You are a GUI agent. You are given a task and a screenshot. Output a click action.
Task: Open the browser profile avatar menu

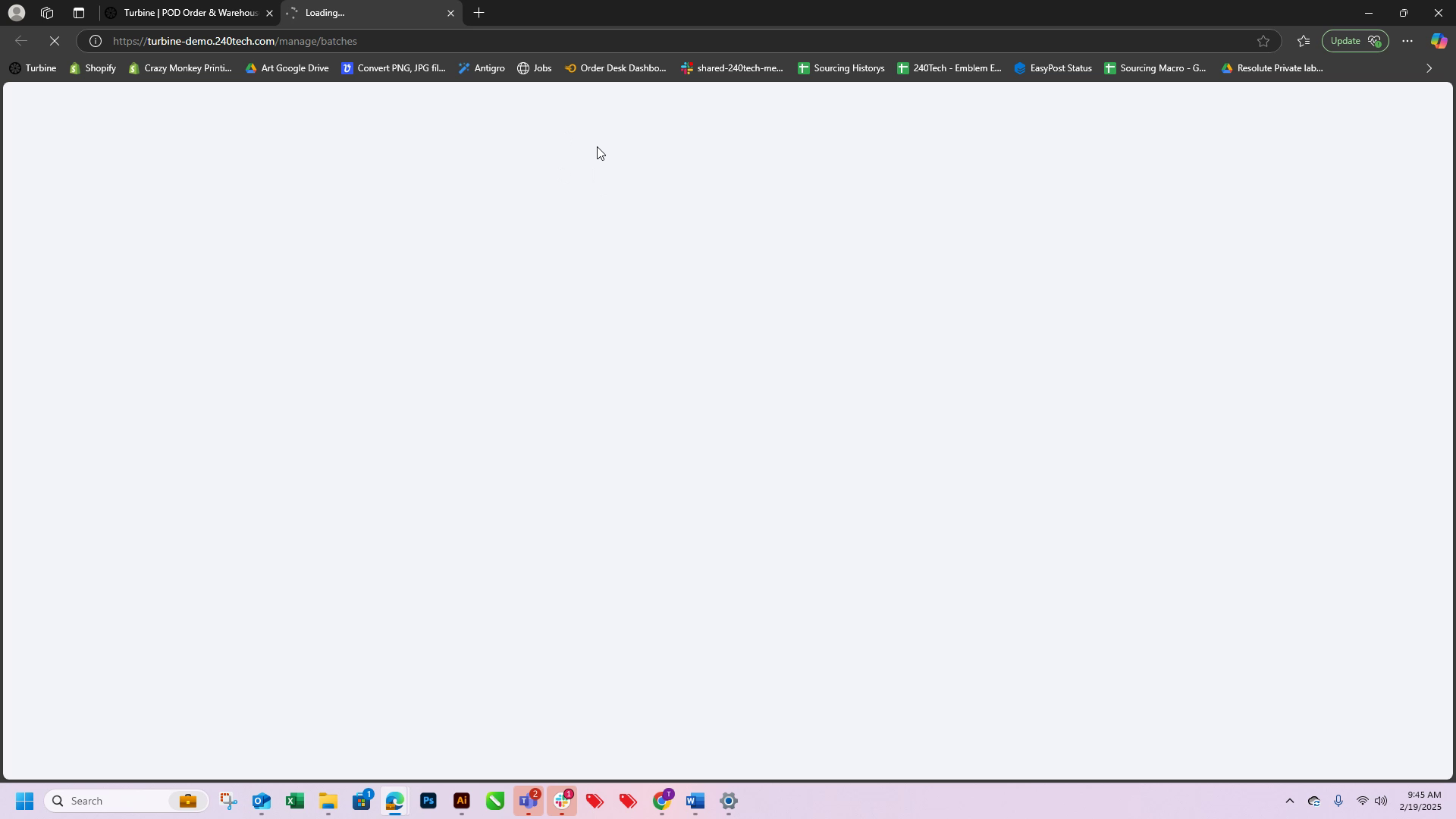pyautogui.click(x=16, y=13)
